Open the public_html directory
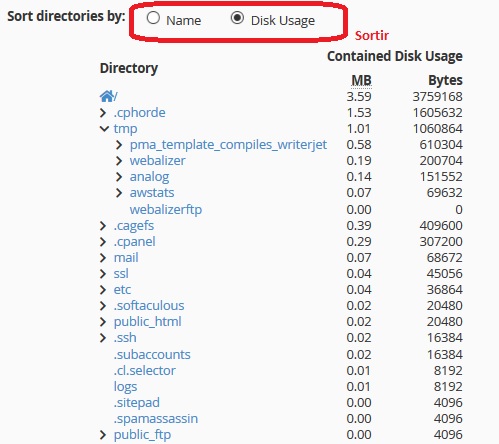This screenshot has width=499, height=444. [147, 322]
